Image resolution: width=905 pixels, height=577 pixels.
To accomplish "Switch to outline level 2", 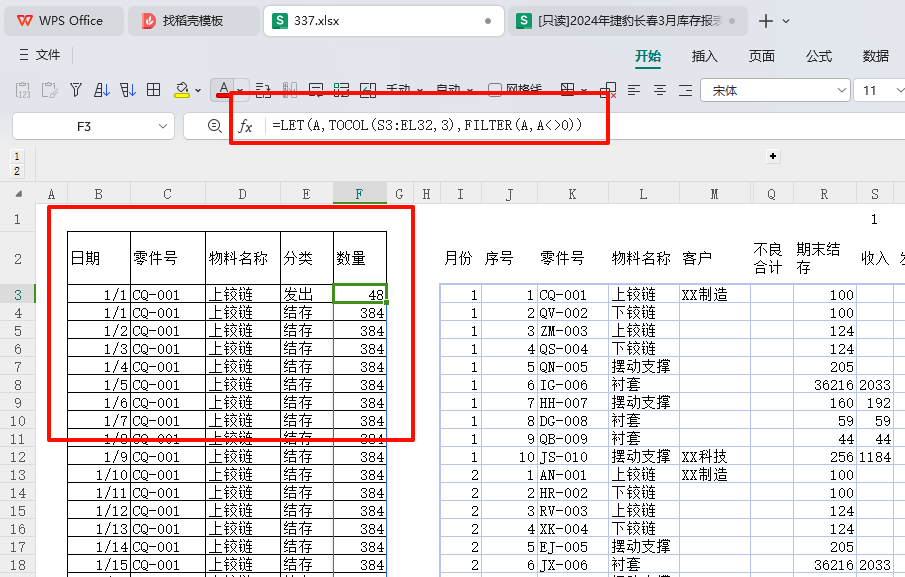I will coord(17,171).
